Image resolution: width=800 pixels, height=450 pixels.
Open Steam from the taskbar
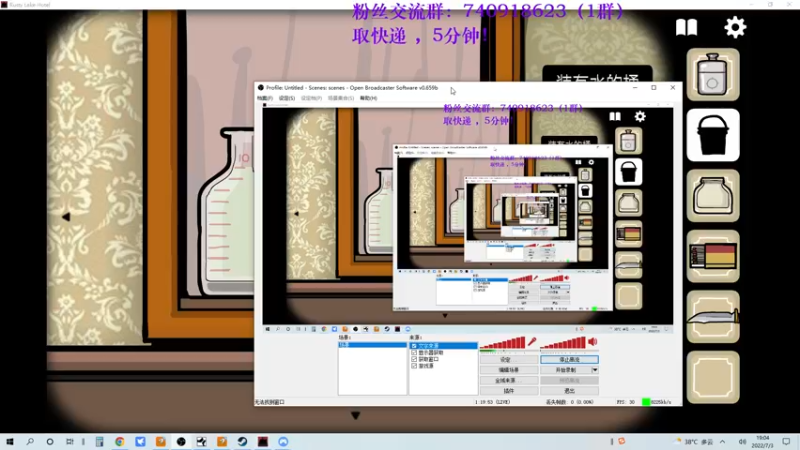[x=242, y=441]
